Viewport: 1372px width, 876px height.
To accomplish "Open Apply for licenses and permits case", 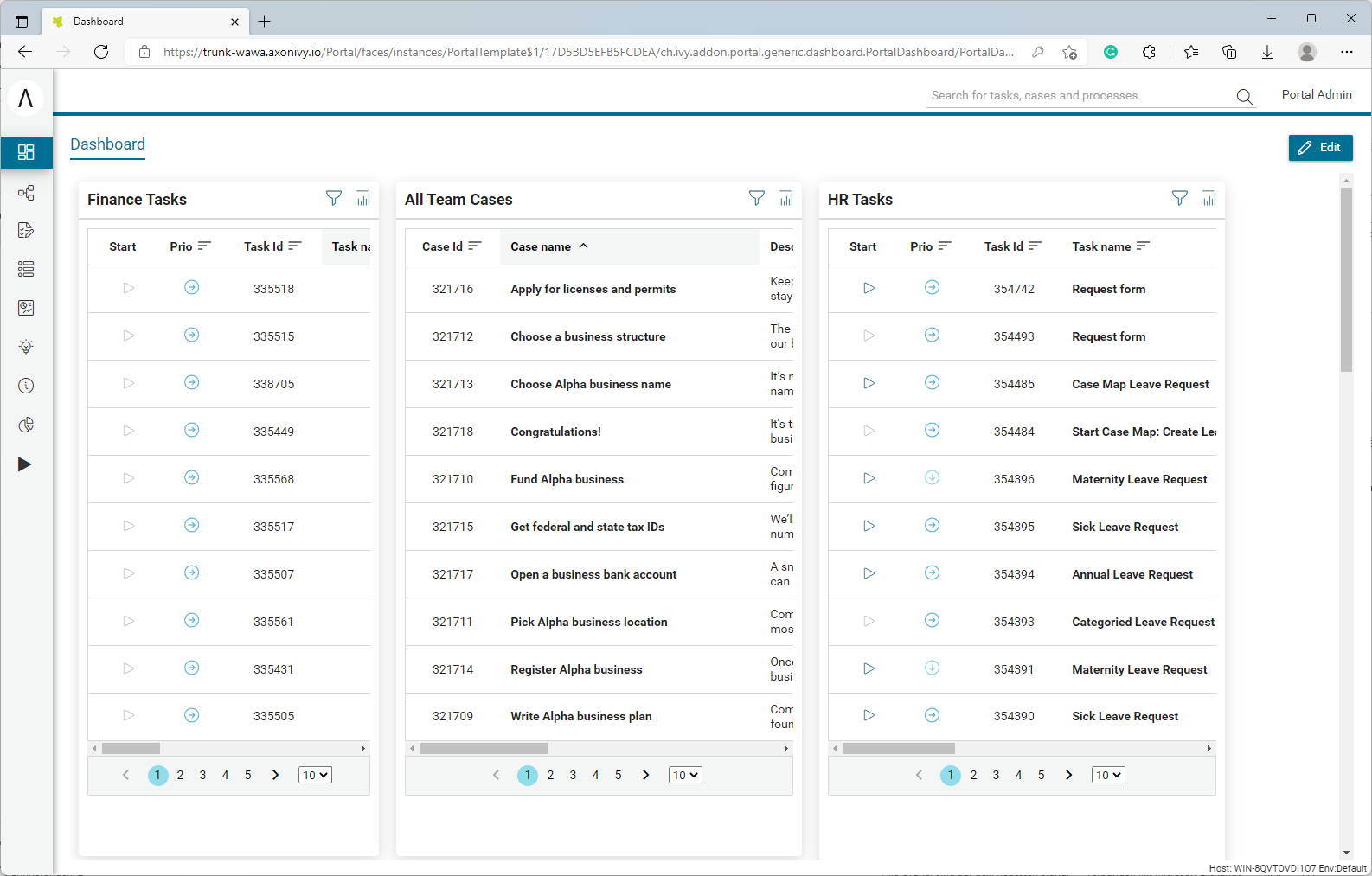I will [x=593, y=289].
